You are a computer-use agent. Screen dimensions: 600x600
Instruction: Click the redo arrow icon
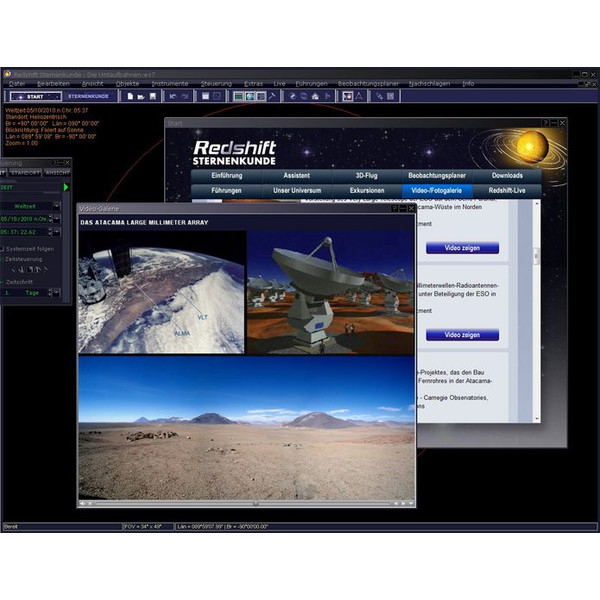[x=185, y=96]
